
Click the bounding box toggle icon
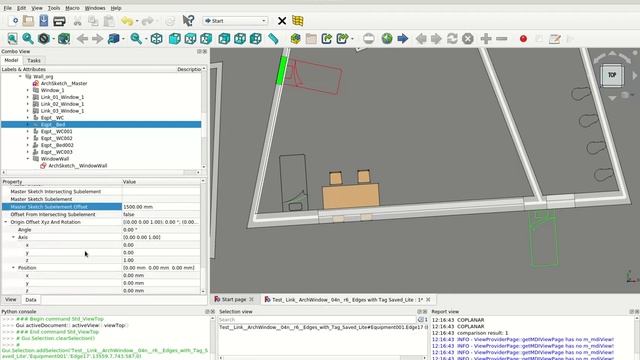64,39
